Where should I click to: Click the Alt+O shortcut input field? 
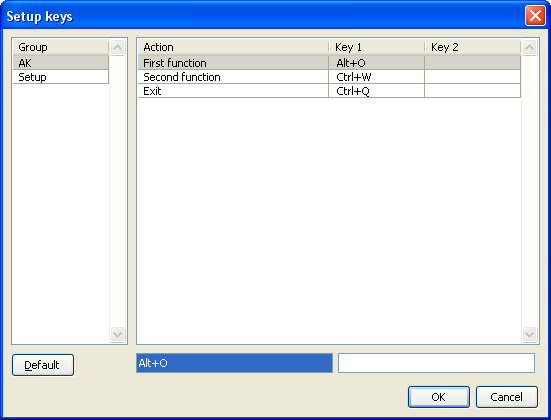[234, 363]
